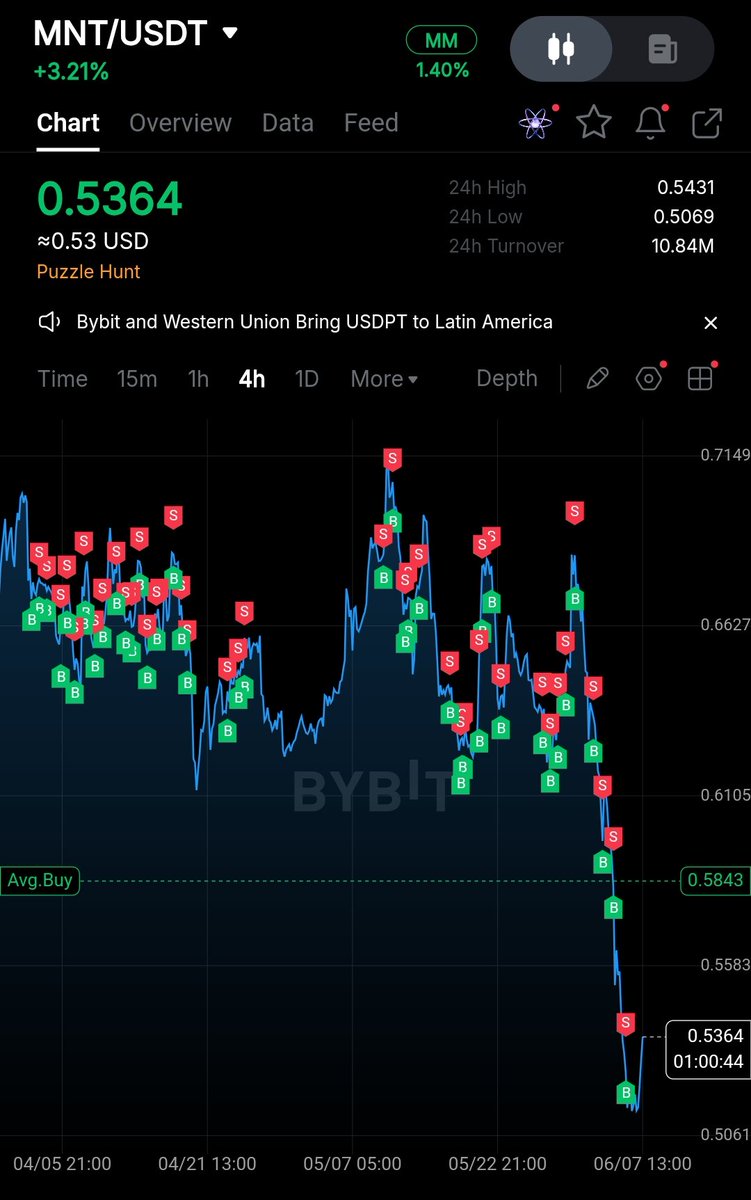
Task: Tap the announcement speaker icon
Action: point(50,322)
